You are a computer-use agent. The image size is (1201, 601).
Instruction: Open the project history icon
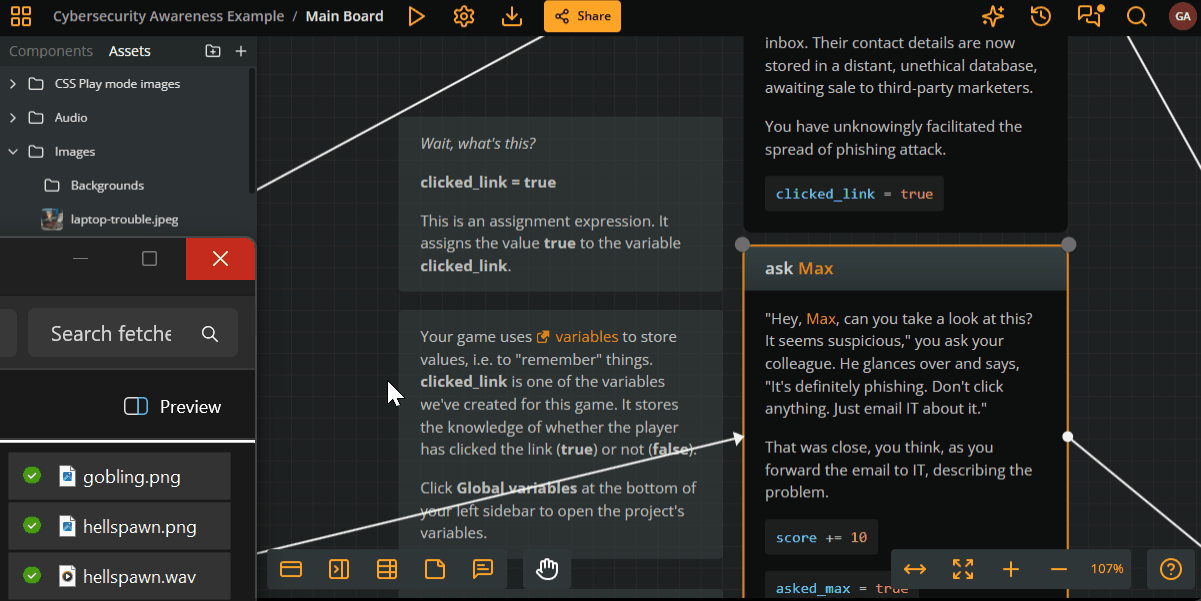click(x=1040, y=16)
